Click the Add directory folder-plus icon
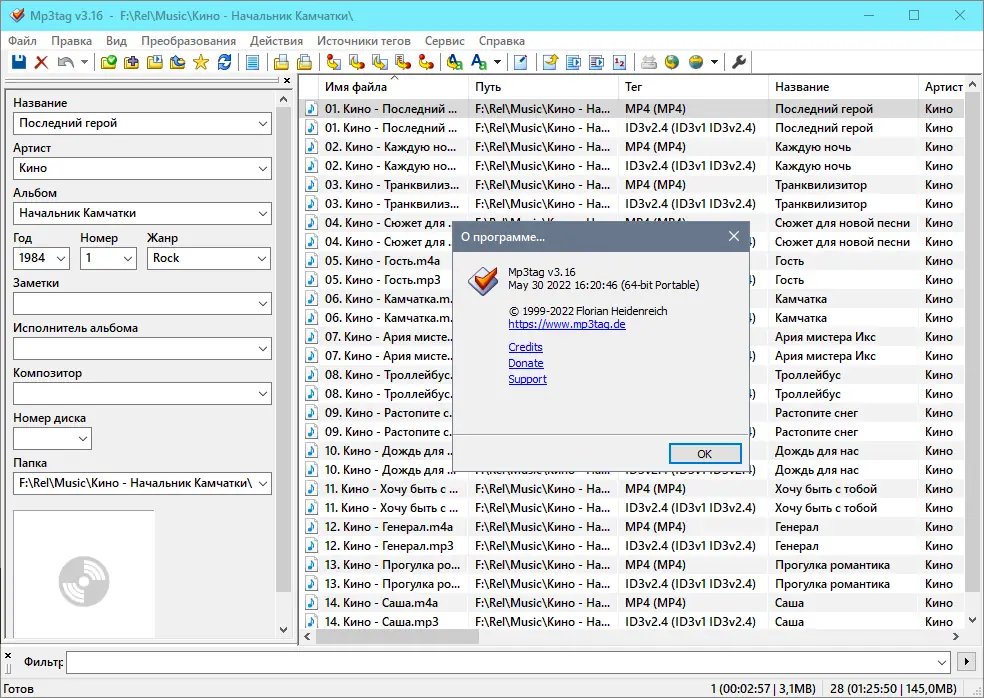Image resolution: width=984 pixels, height=698 pixels. click(x=131, y=62)
